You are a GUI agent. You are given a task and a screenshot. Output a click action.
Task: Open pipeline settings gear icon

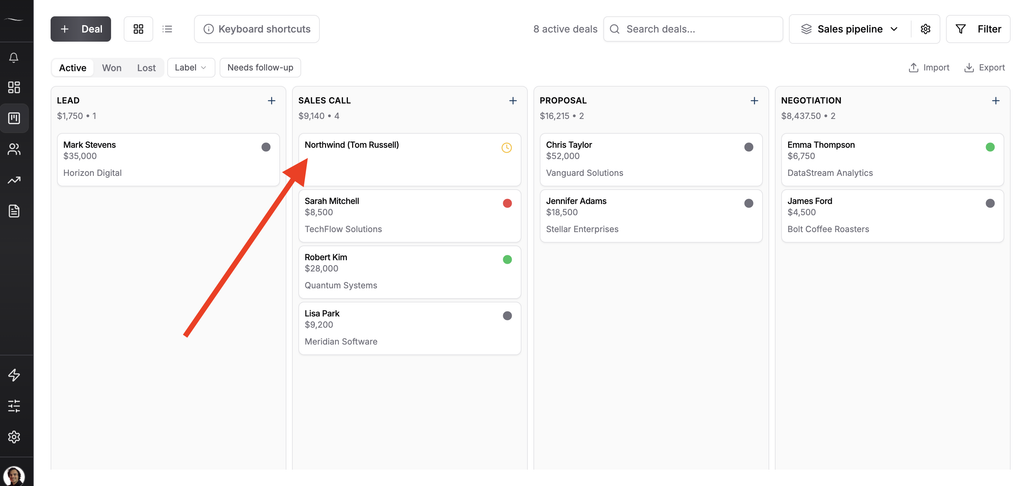pyautogui.click(x=925, y=29)
